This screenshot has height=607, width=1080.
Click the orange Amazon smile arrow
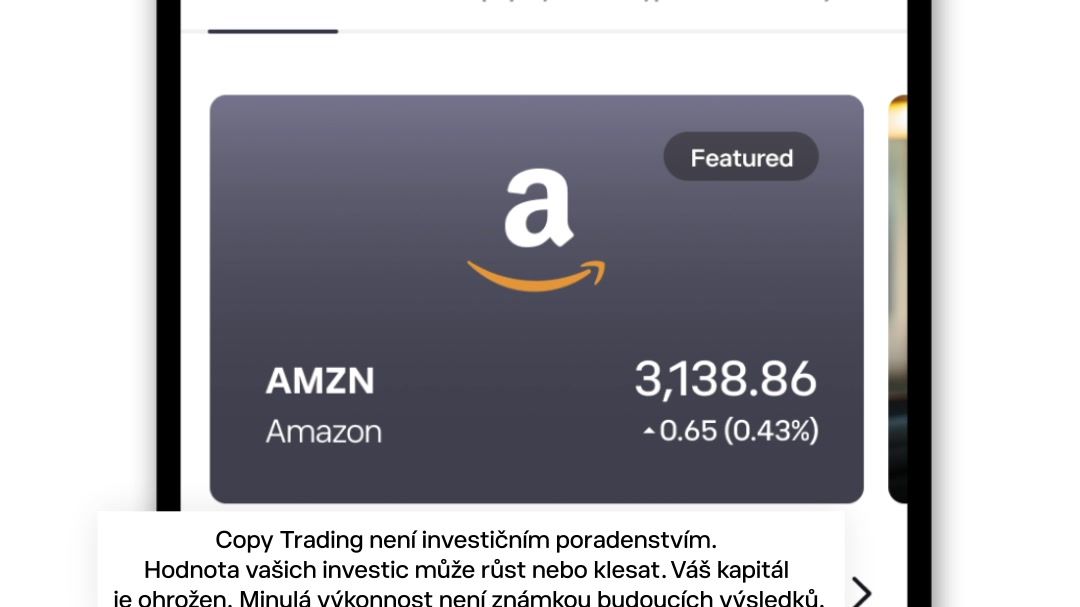536,276
